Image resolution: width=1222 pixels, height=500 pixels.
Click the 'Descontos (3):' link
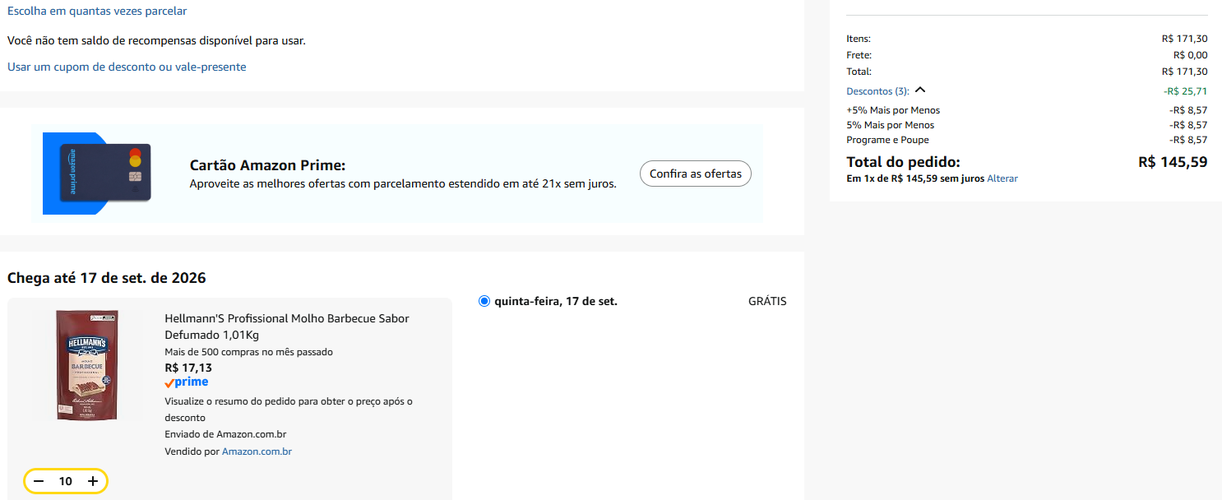[x=878, y=91]
